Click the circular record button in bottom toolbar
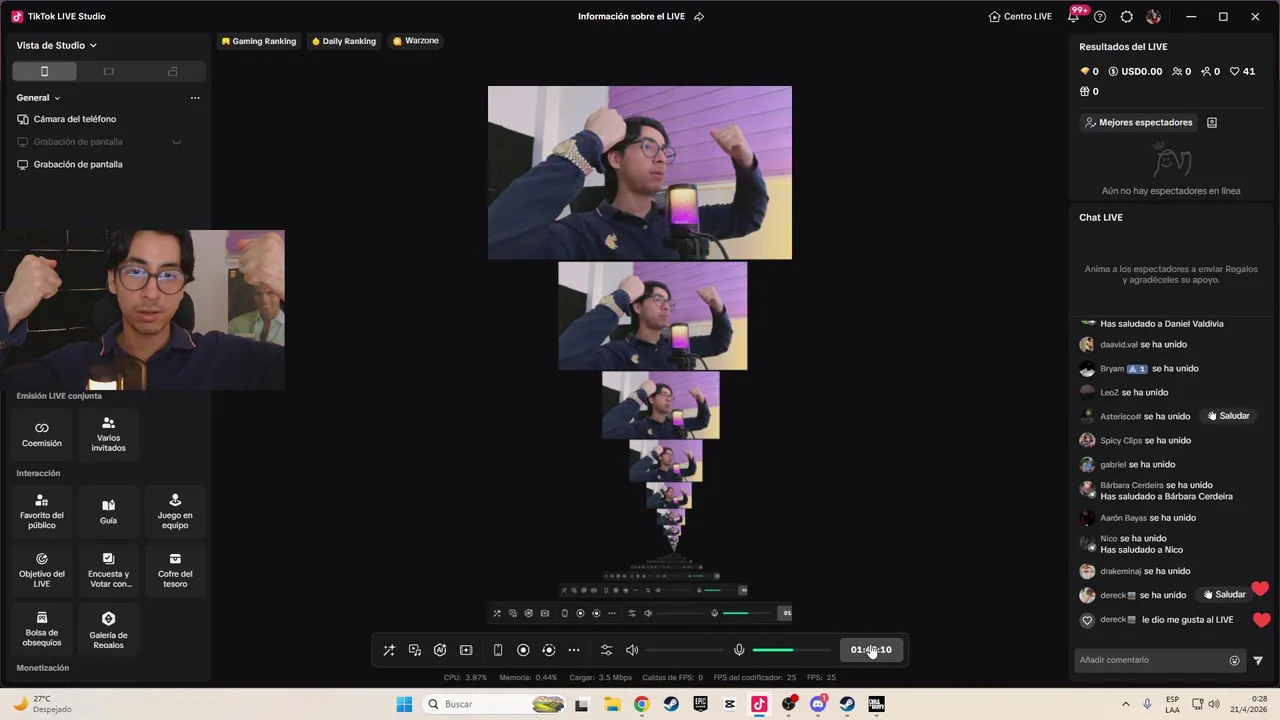The image size is (1280, 720). [523, 650]
